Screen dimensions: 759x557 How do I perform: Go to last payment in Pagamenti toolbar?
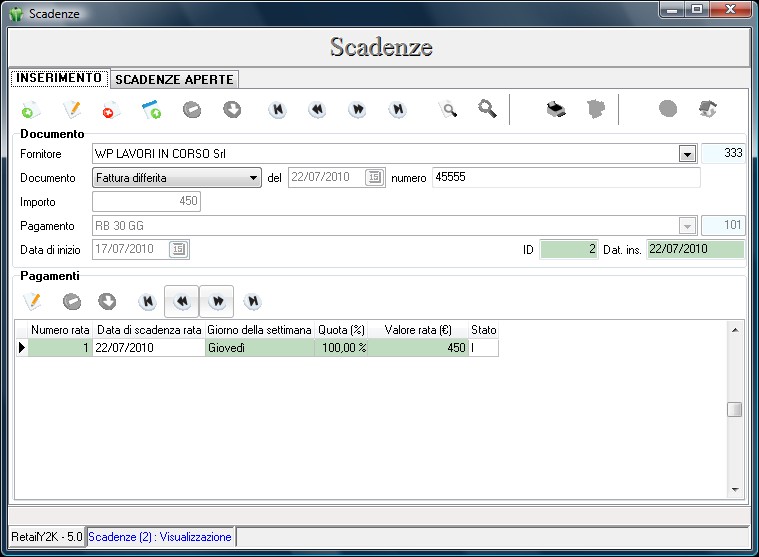click(x=253, y=301)
